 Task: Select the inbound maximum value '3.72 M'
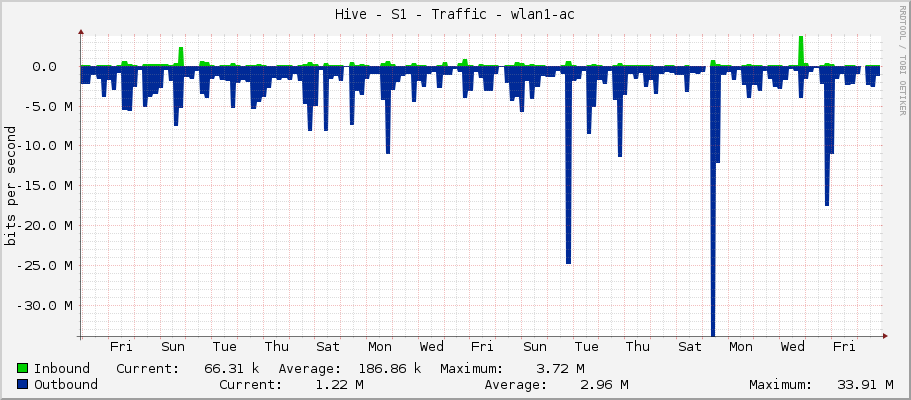click(x=561, y=369)
